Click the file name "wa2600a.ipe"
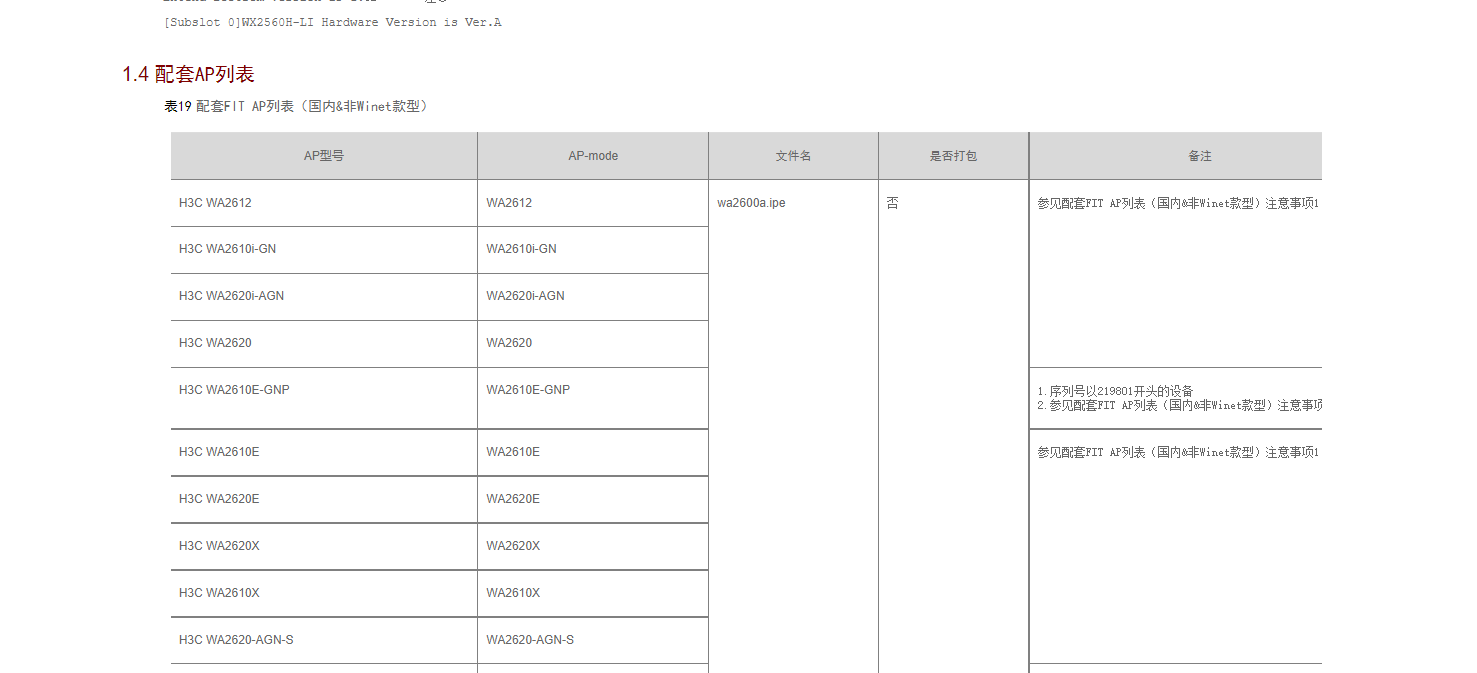 [x=751, y=203]
